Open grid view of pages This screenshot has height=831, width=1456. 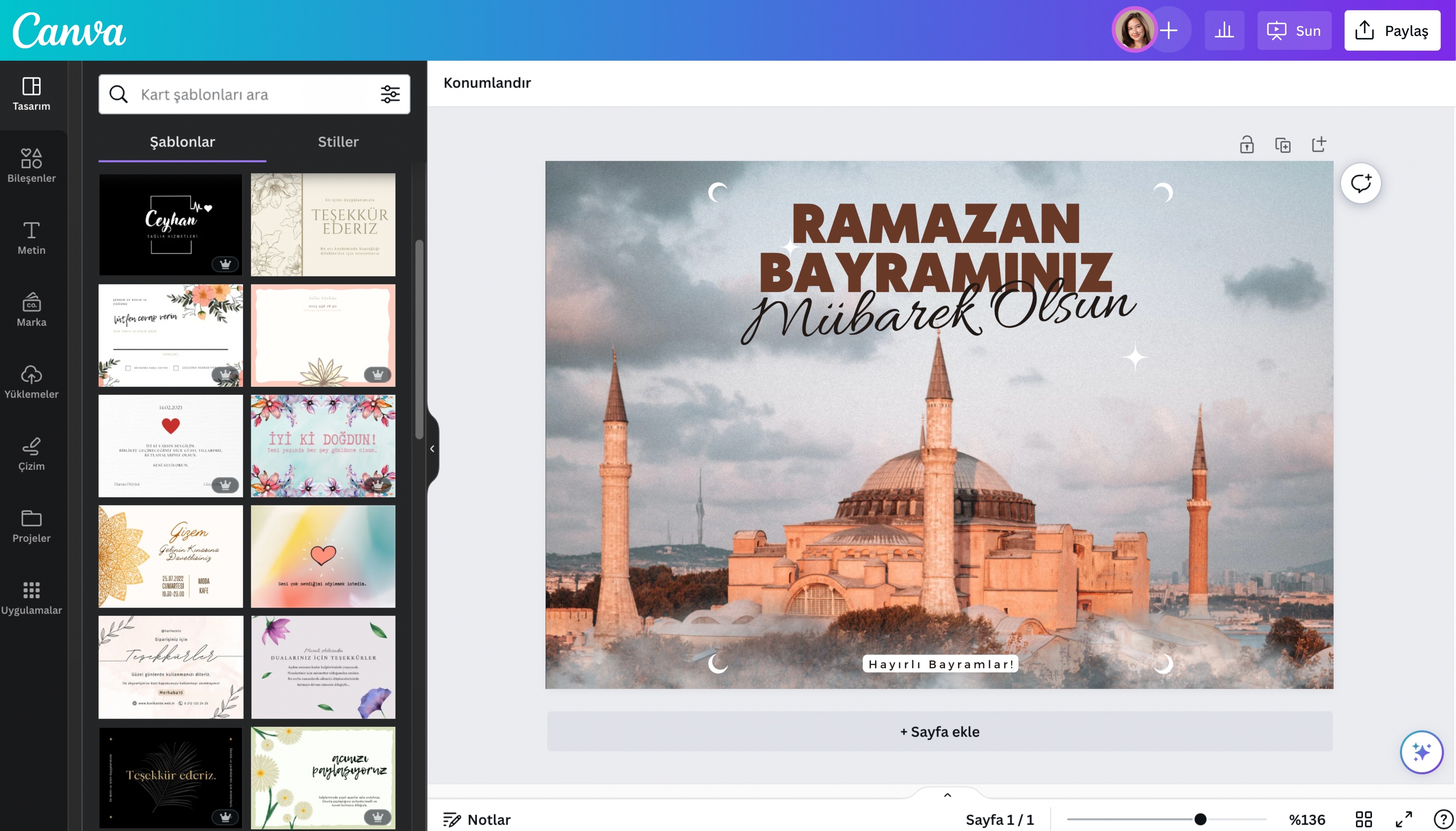click(1364, 820)
